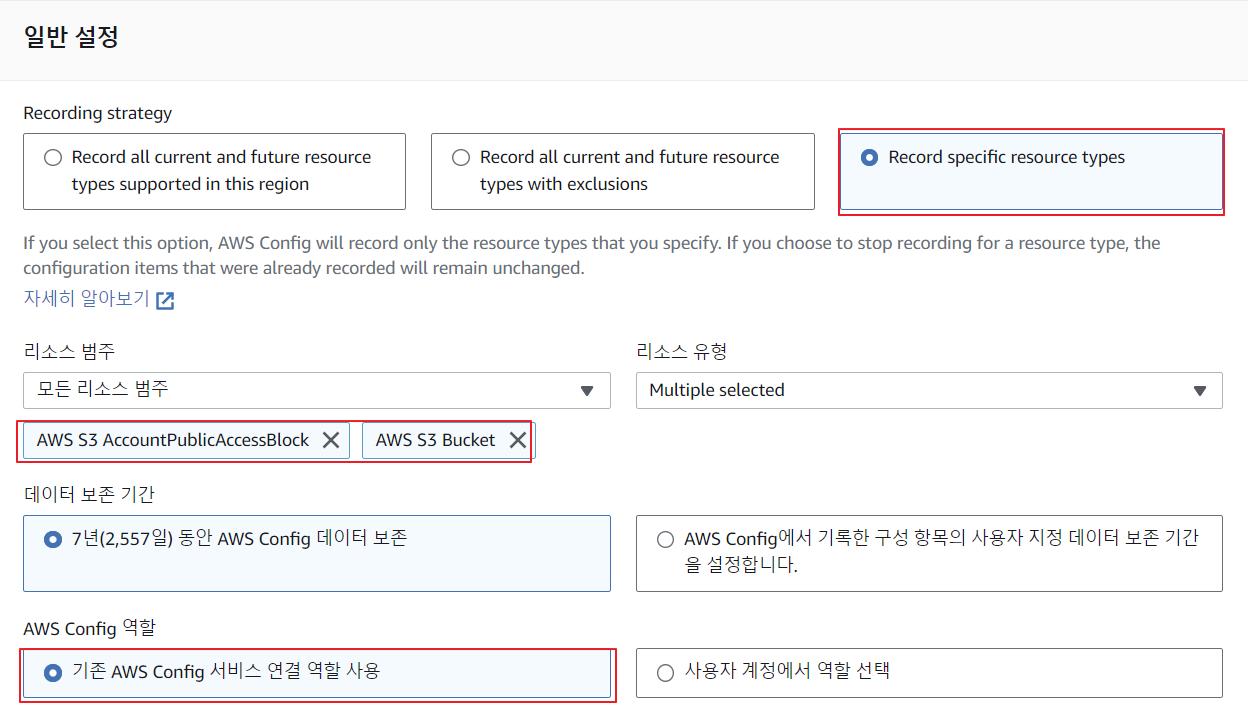The height and width of the screenshot is (722, 1248).
Task: Click the AWS S3 AccountPublicAccessBlock tag text
Action: (x=173, y=440)
